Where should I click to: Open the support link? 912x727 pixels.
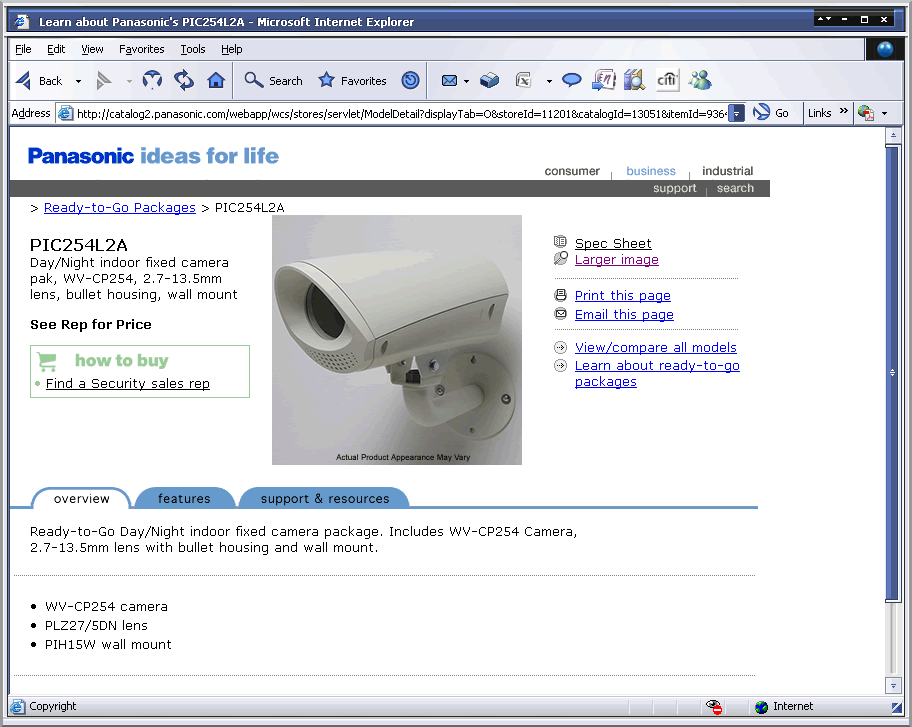pyautogui.click(x=674, y=188)
